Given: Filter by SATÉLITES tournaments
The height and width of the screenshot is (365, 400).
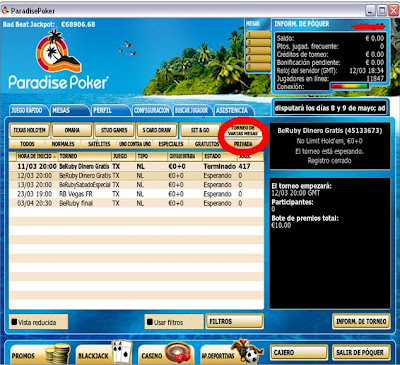Looking at the screenshot, I should pyautogui.click(x=99, y=144).
